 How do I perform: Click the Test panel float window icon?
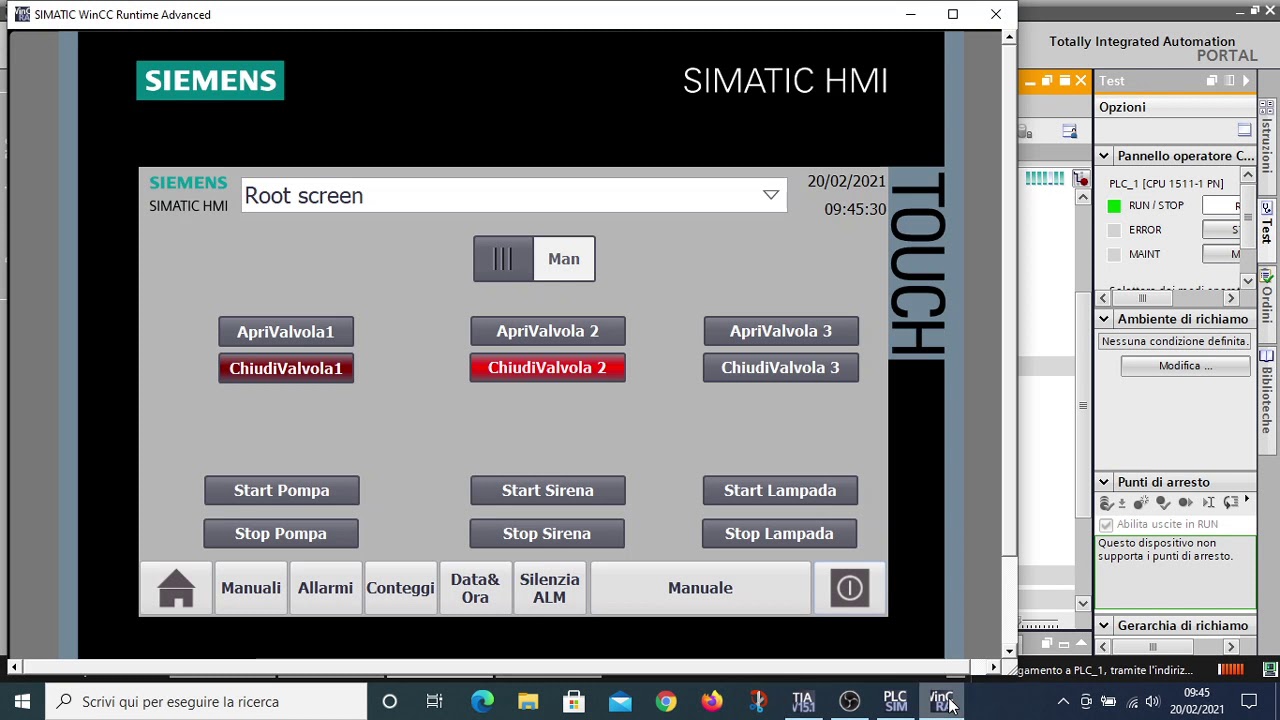click(x=1212, y=81)
